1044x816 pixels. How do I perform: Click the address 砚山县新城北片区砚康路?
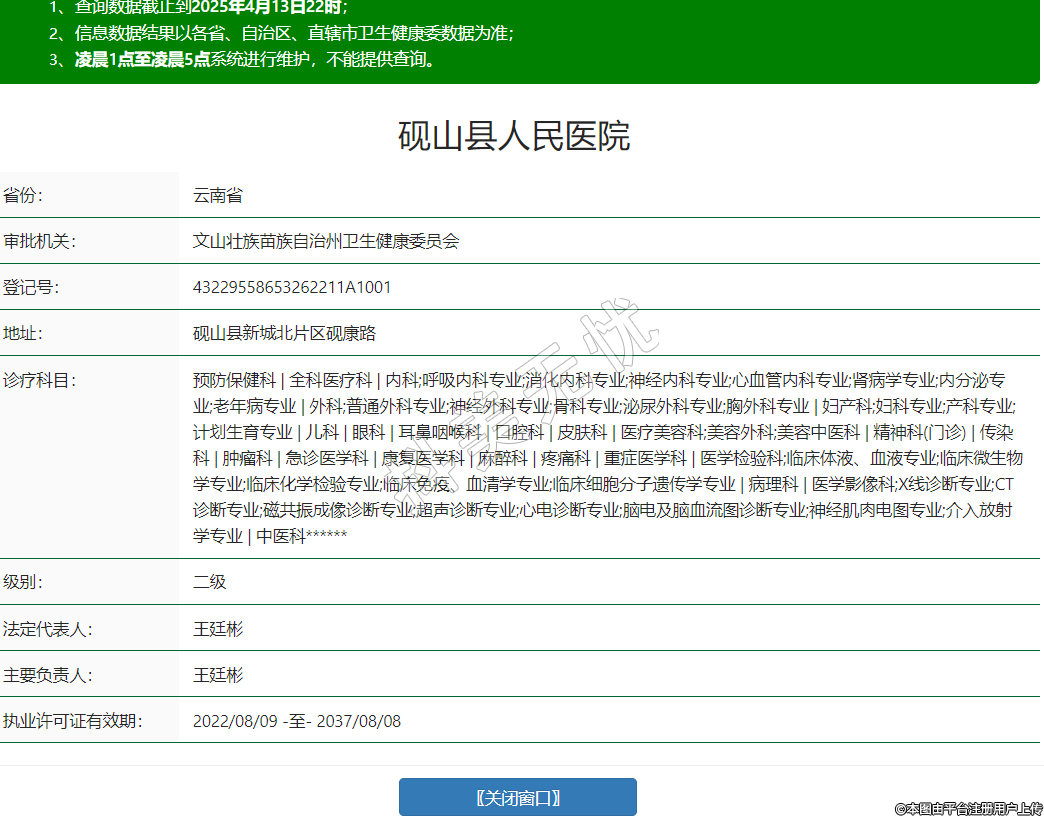click(284, 333)
